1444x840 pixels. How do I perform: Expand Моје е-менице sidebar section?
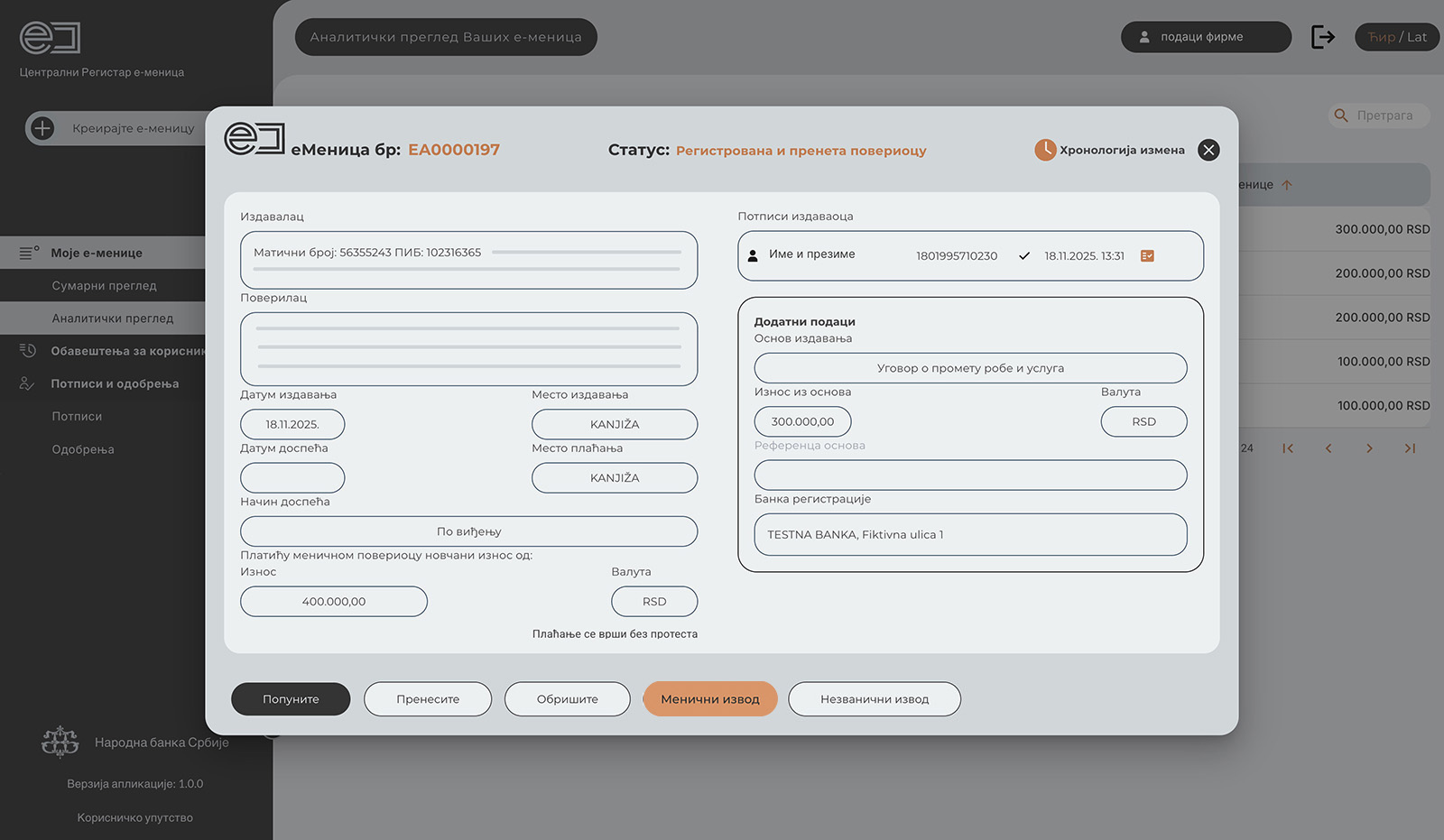pos(97,253)
